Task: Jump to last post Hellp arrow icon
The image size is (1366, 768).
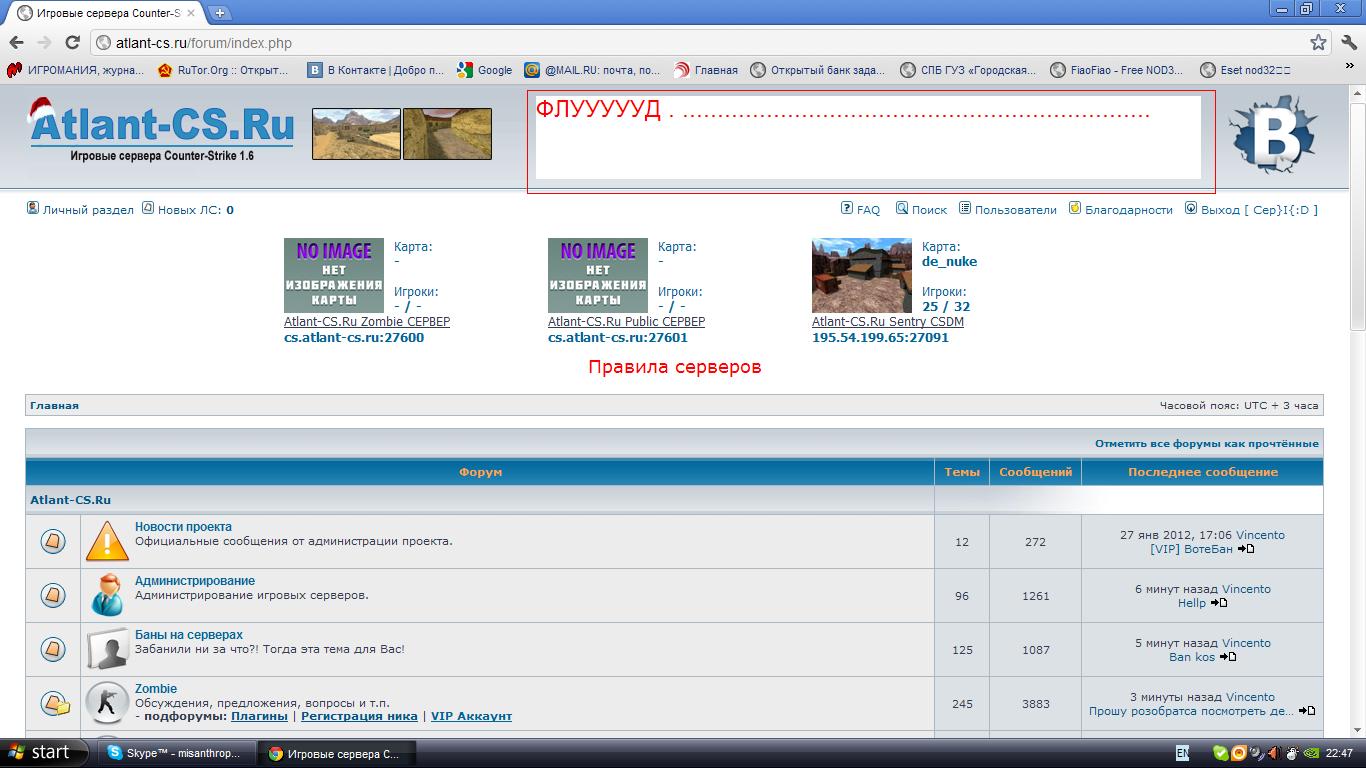Action: (1219, 603)
